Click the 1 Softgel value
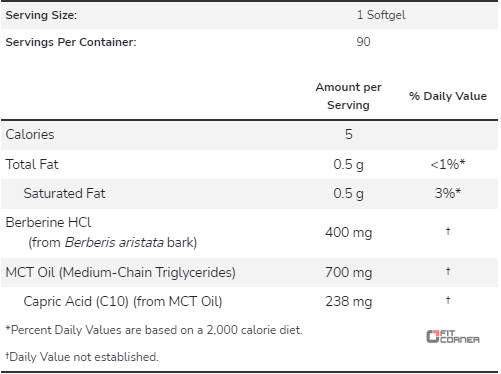 (x=381, y=15)
